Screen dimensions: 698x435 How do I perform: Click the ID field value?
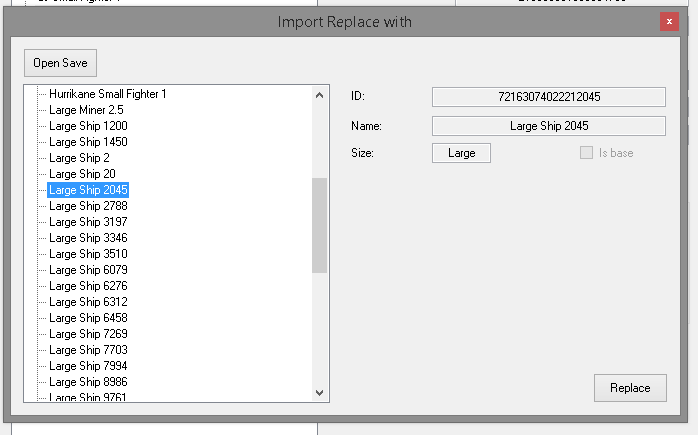[x=548, y=97]
